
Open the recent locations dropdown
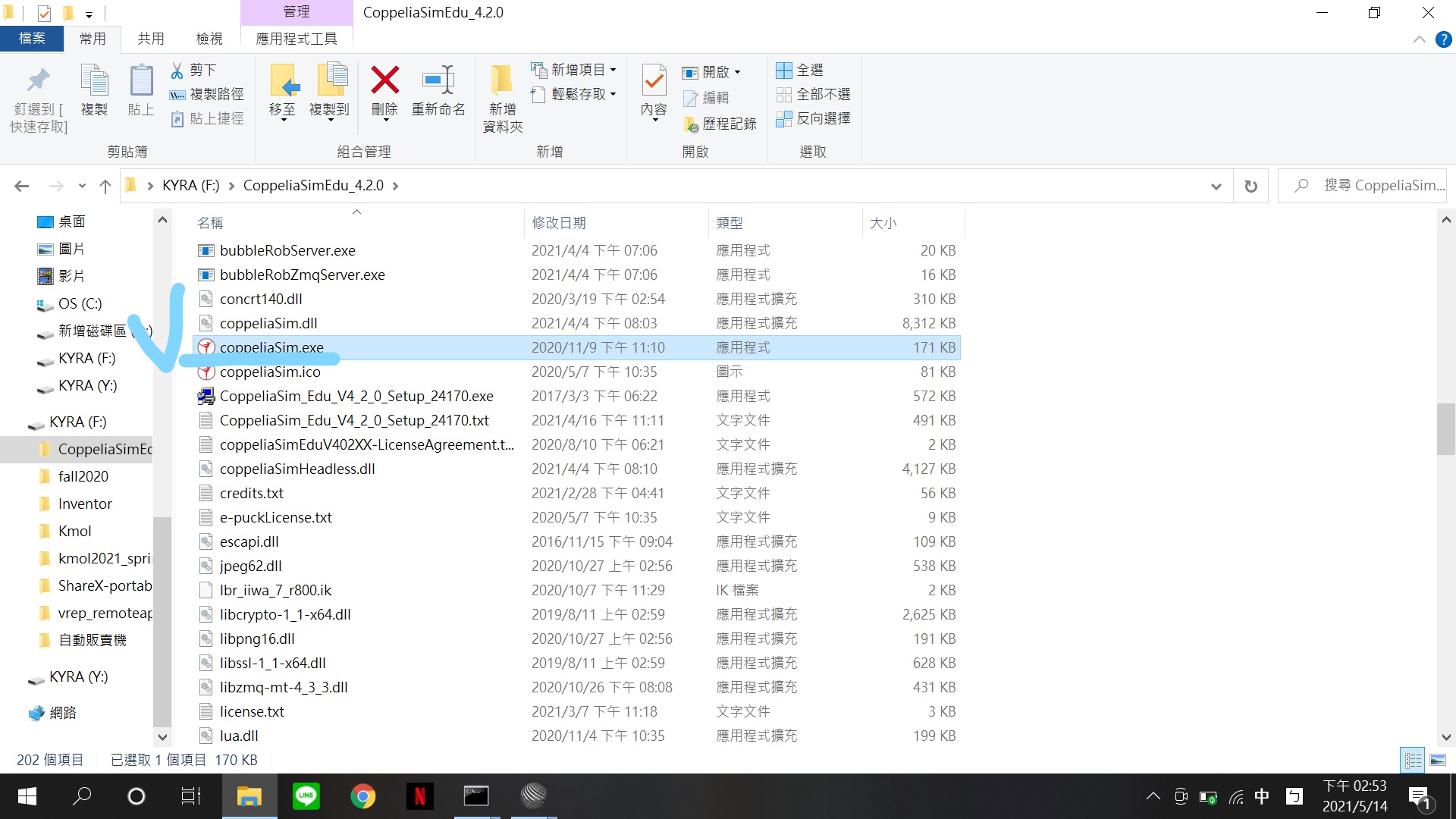click(x=82, y=186)
